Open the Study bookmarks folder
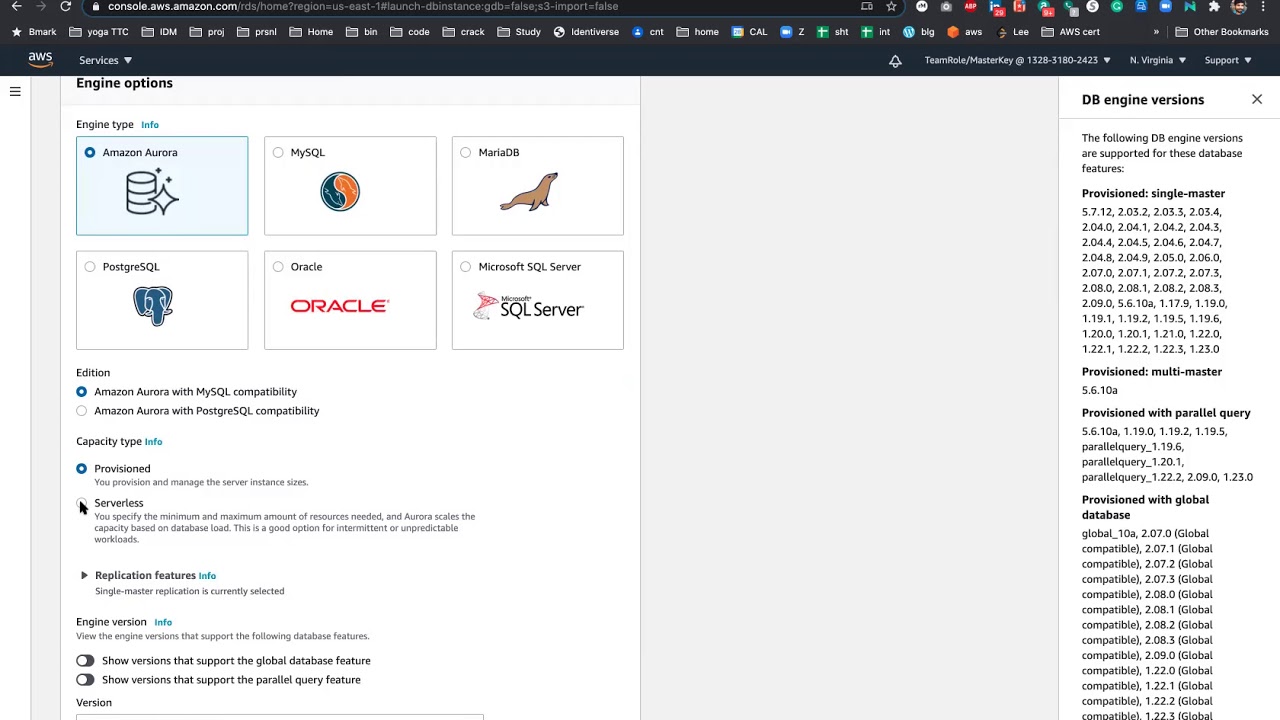This screenshot has width=1280, height=720. tap(519, 32)
